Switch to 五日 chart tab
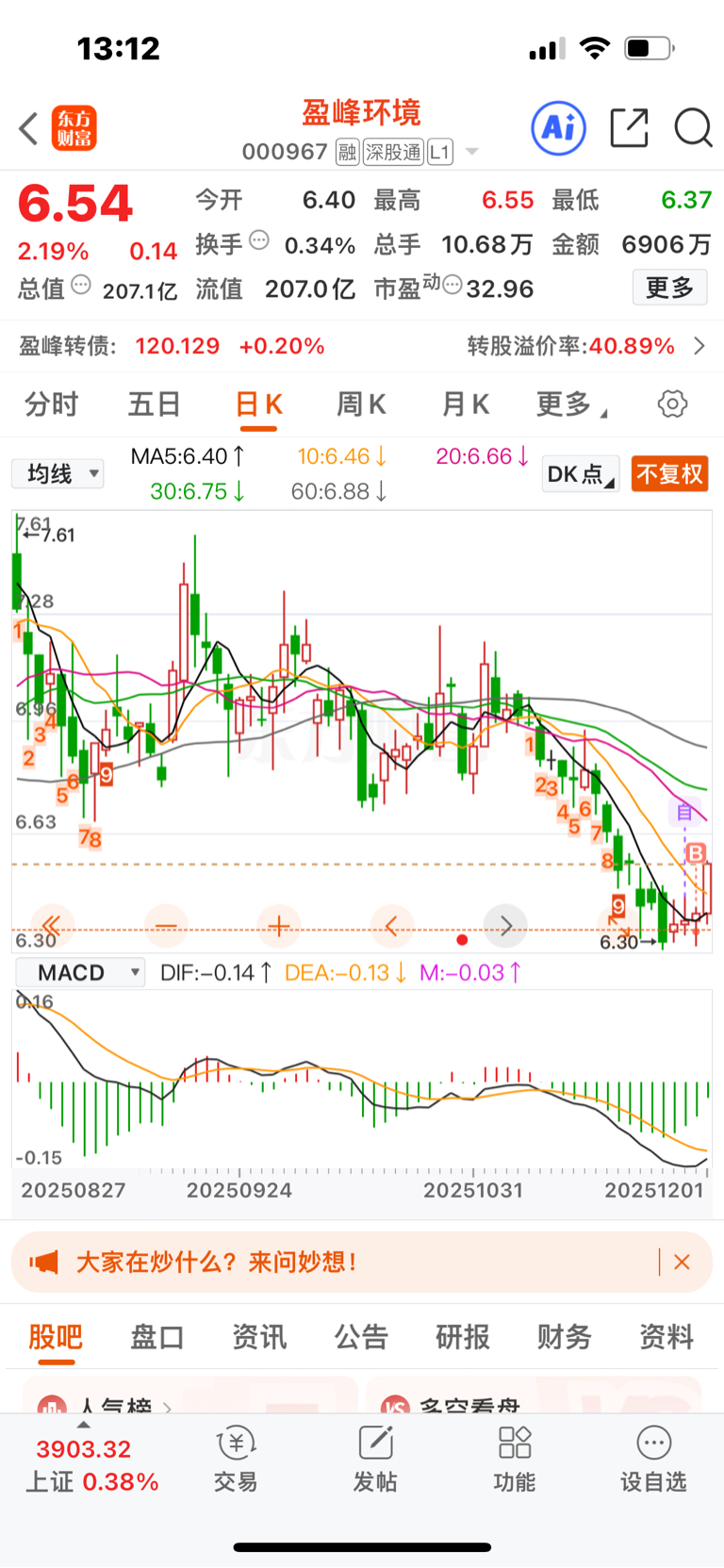Screen dimensions: 724x1568 (155, 404)
